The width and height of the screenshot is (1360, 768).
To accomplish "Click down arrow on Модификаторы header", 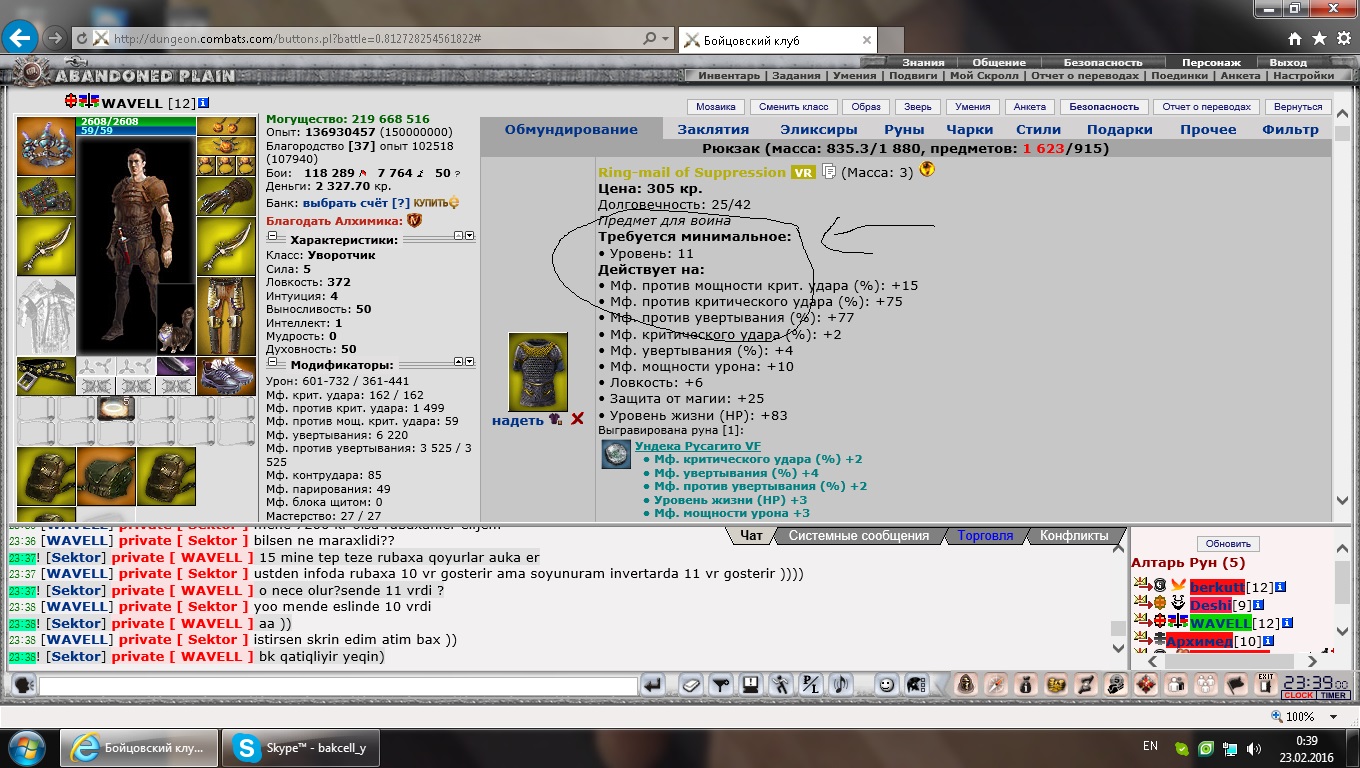I will [470, 362].
